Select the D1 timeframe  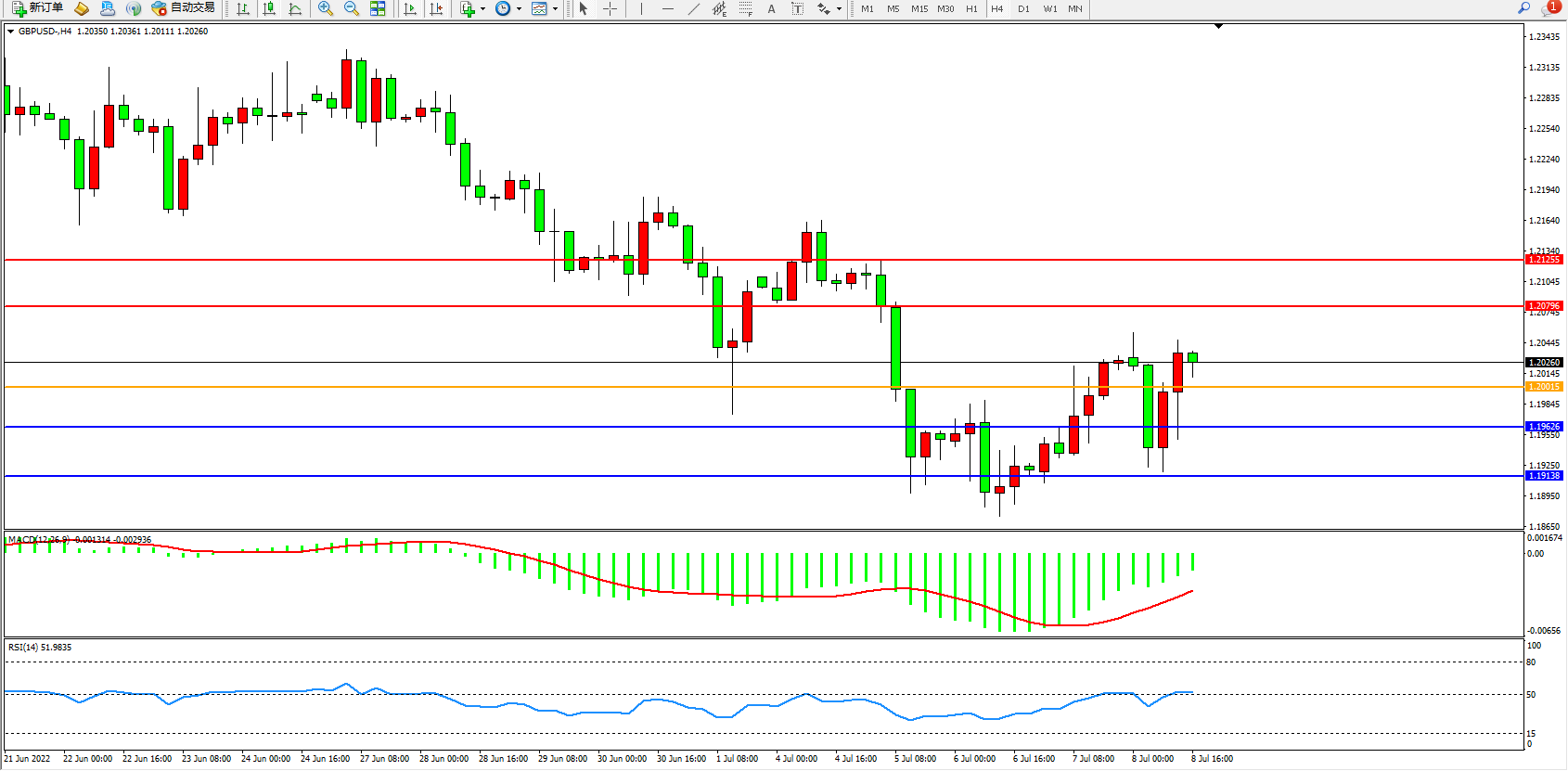point(1023,8)
